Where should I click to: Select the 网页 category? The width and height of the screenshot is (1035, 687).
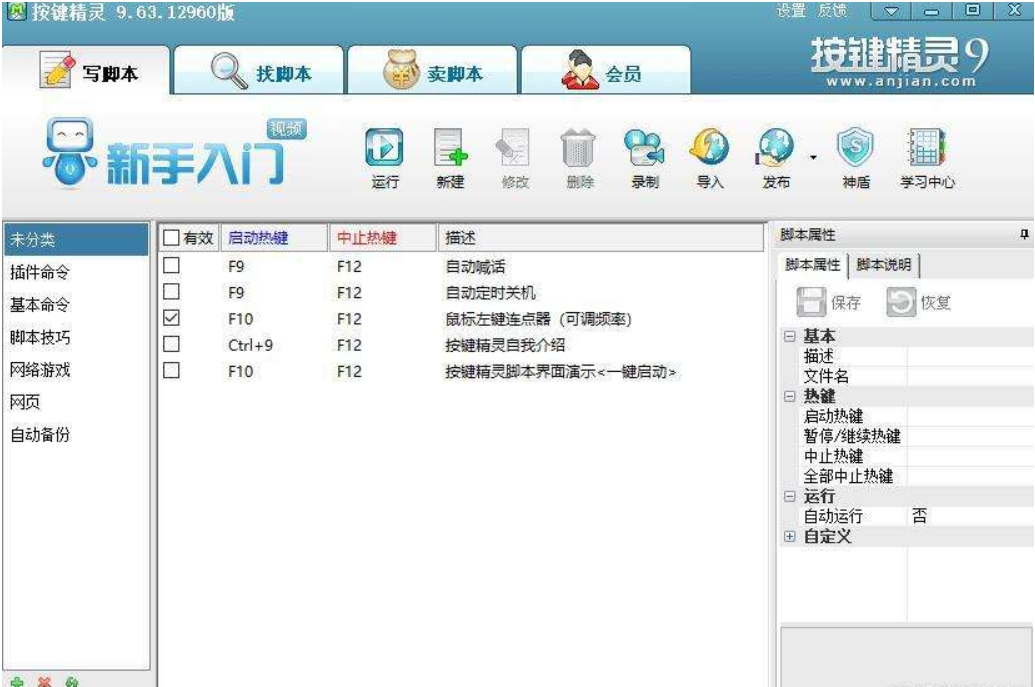[x=76, y=401]
